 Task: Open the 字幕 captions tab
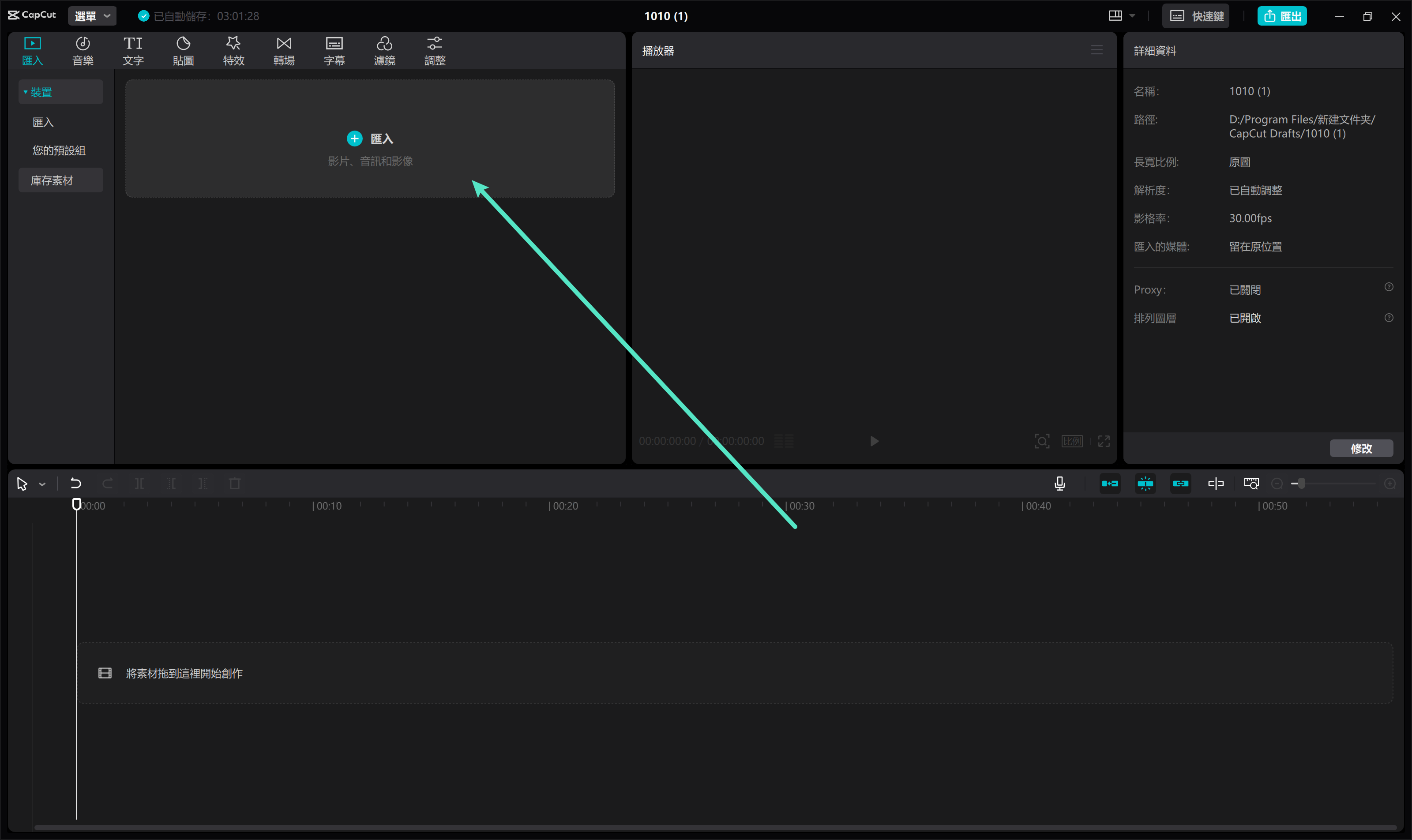334,51
